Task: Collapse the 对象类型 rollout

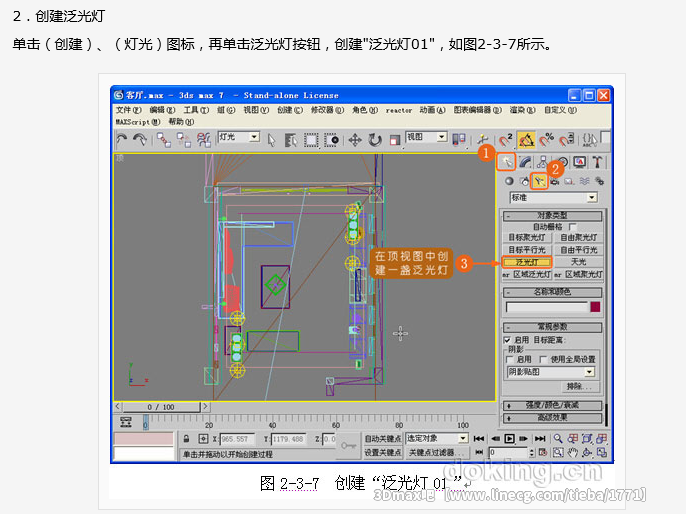Action: coord(552,216)
